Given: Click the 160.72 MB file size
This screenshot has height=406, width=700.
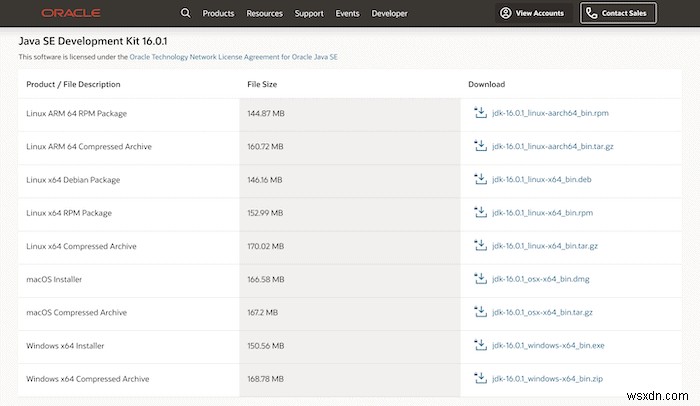Looking at the screenshot, I should coord(265,146).
